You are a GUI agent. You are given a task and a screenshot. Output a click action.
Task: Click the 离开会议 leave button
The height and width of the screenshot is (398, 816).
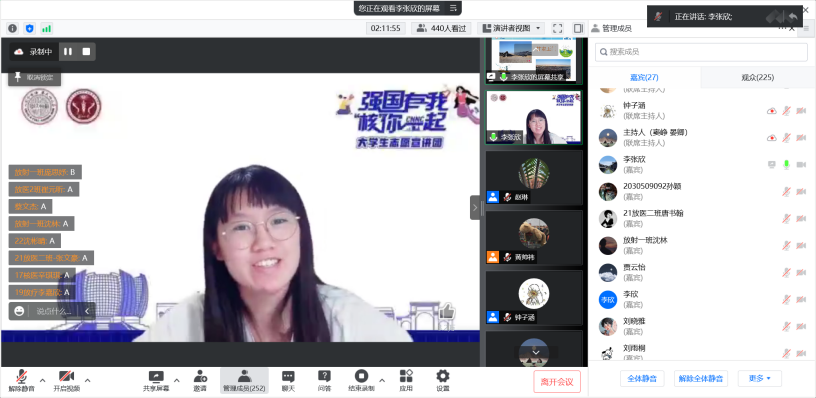click(x=557, y=381)
